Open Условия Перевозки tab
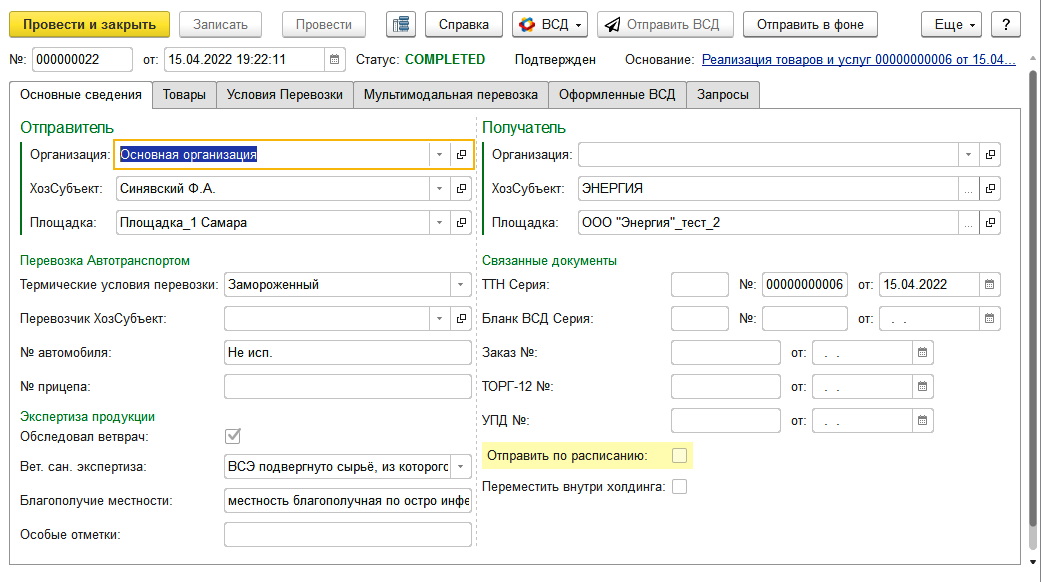The width and height of the screenshot is (1041, 582). coord(285,95)
